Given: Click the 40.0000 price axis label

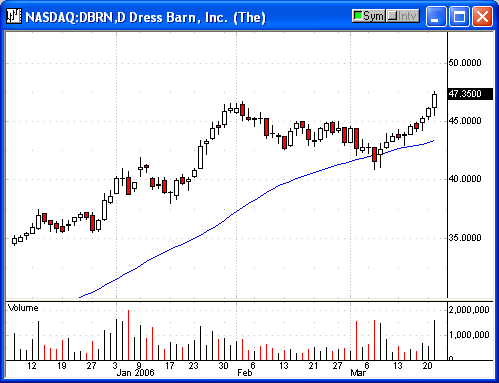Looking at the screenshot, I should (465, 179).
